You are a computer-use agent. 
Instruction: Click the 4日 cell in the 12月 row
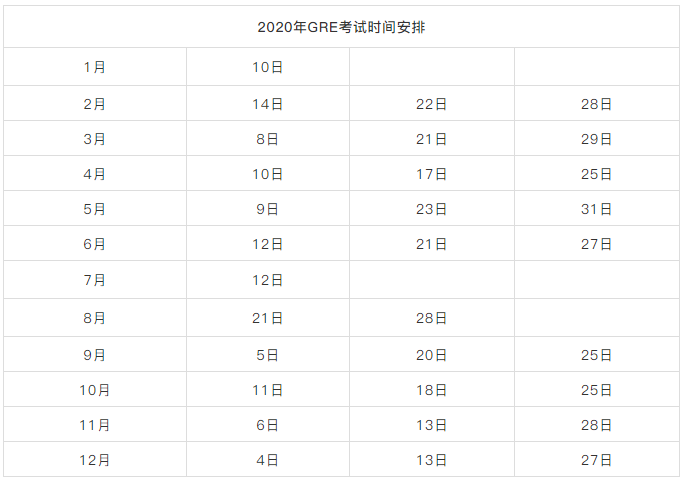(268, 459)
